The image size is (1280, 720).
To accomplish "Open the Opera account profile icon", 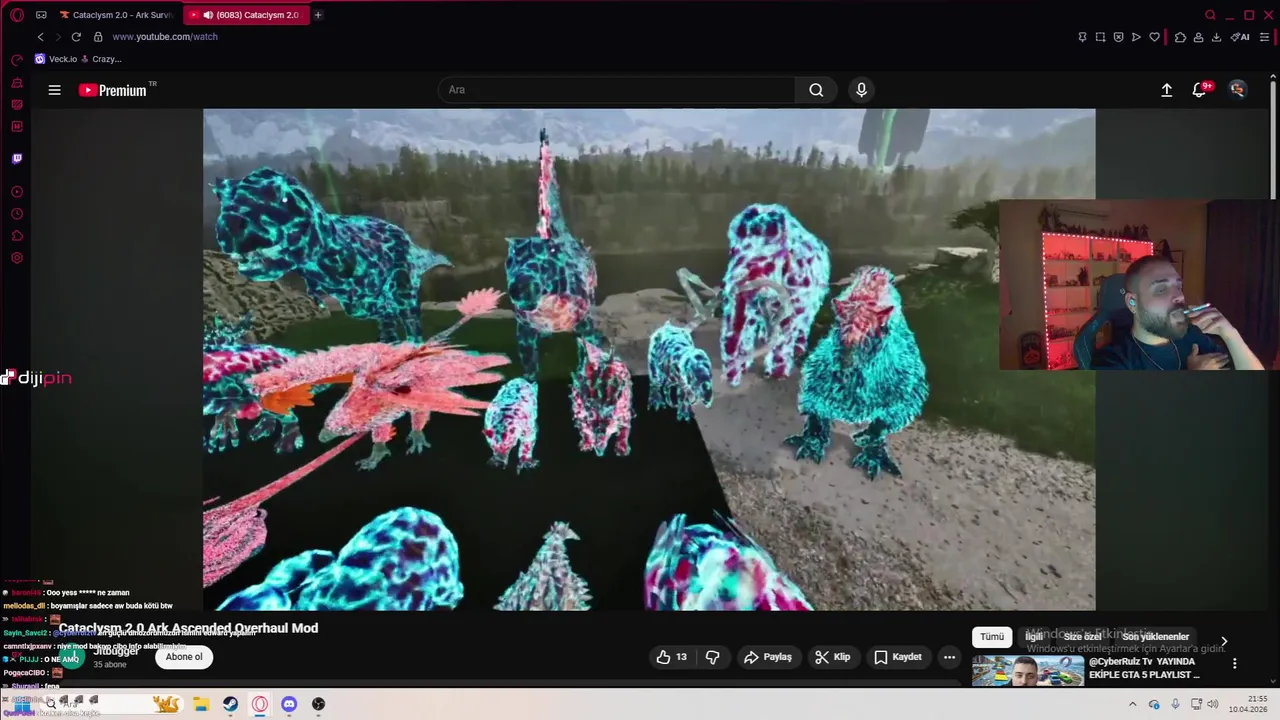I will tap(1198, 37).
